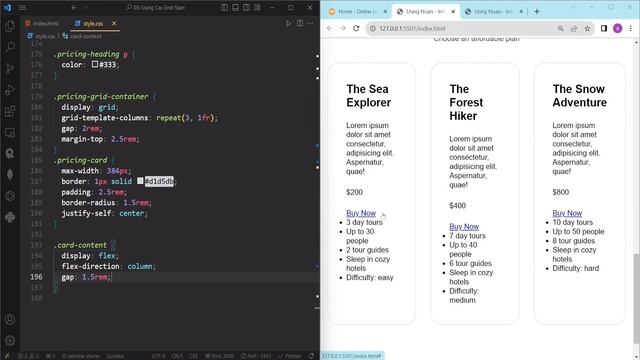Screen dimensions: 640x360
Task: Open the errors and warnings status bar item
Action: coord(28,356)
